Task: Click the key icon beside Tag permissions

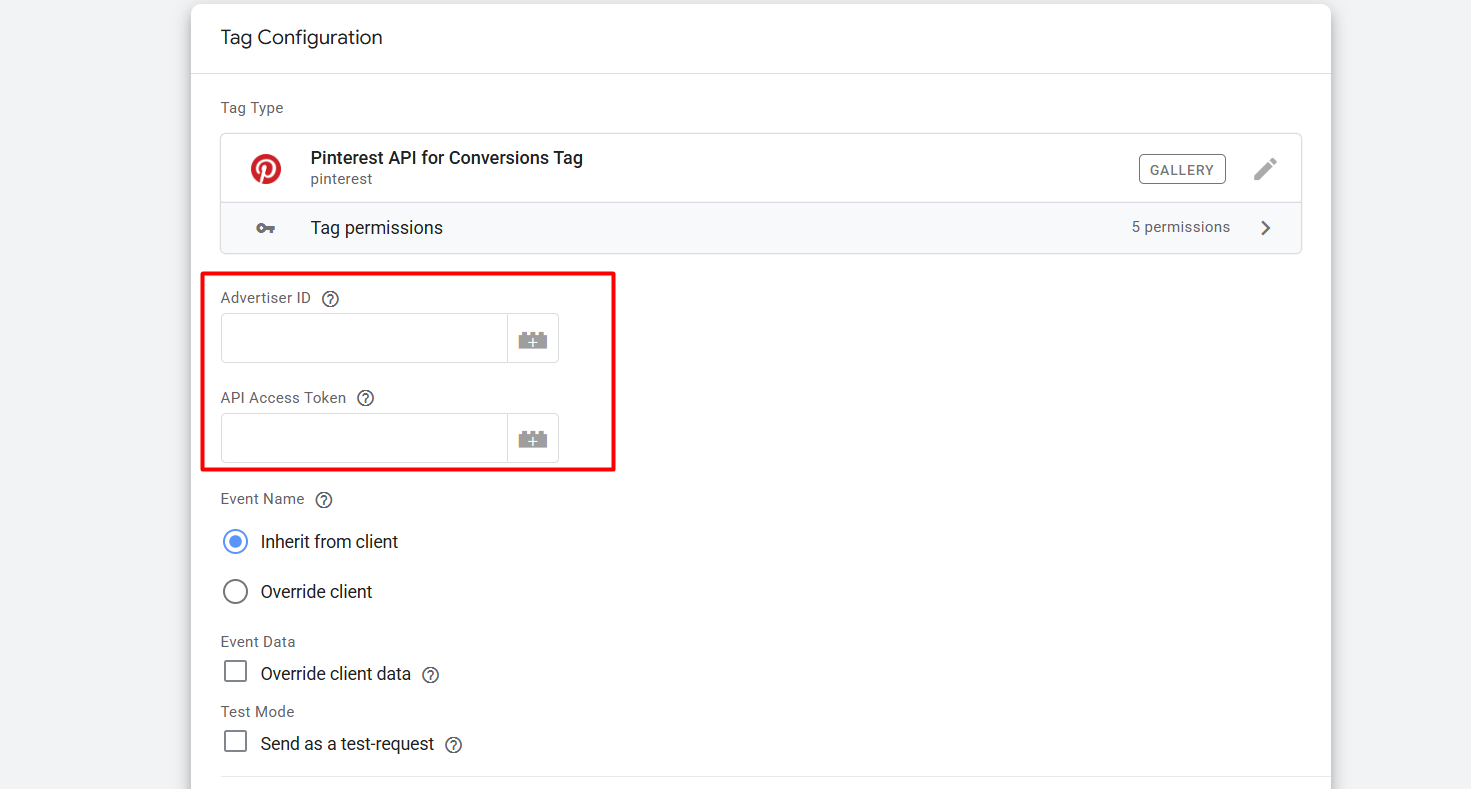Action: tap(265, 228)
